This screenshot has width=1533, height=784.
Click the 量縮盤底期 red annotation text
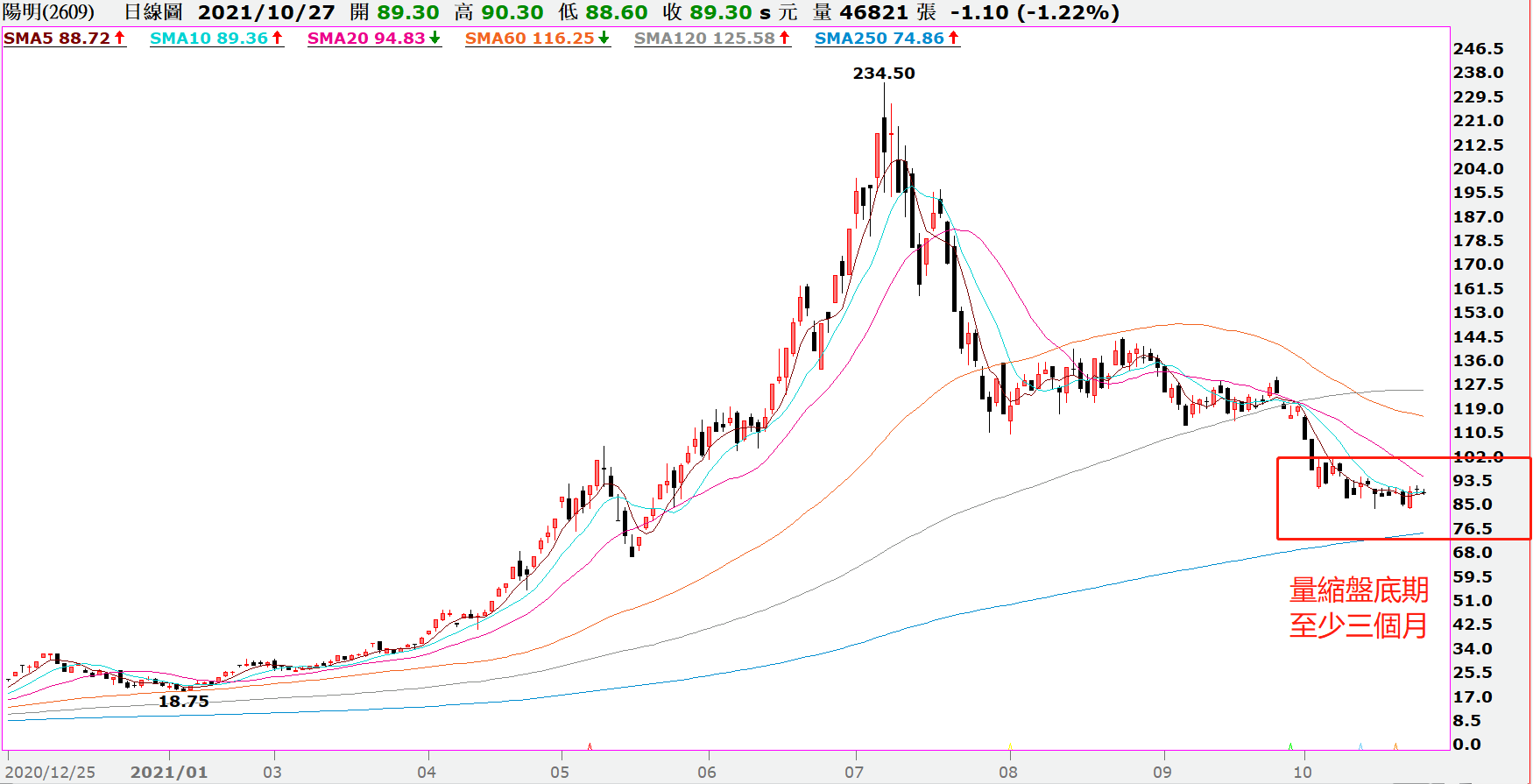coord(1359,590)
